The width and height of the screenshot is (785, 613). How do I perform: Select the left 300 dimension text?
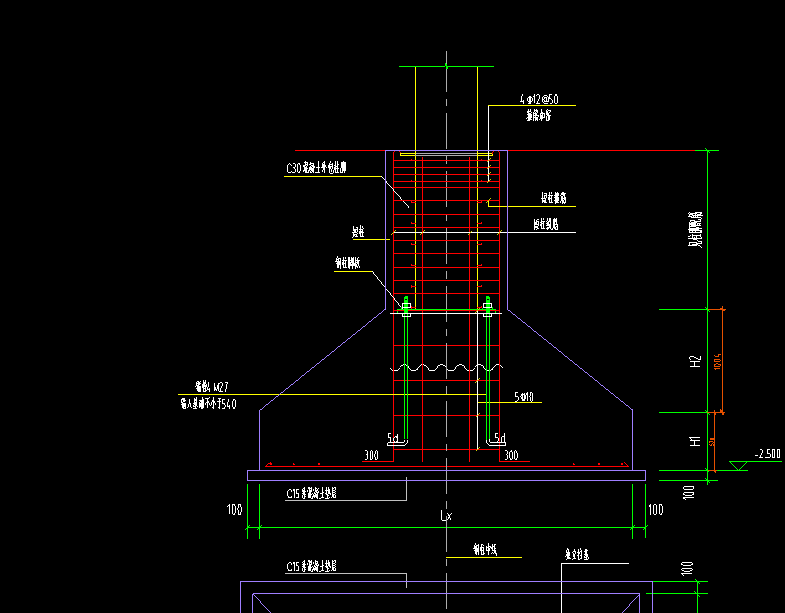pos(371,455)
